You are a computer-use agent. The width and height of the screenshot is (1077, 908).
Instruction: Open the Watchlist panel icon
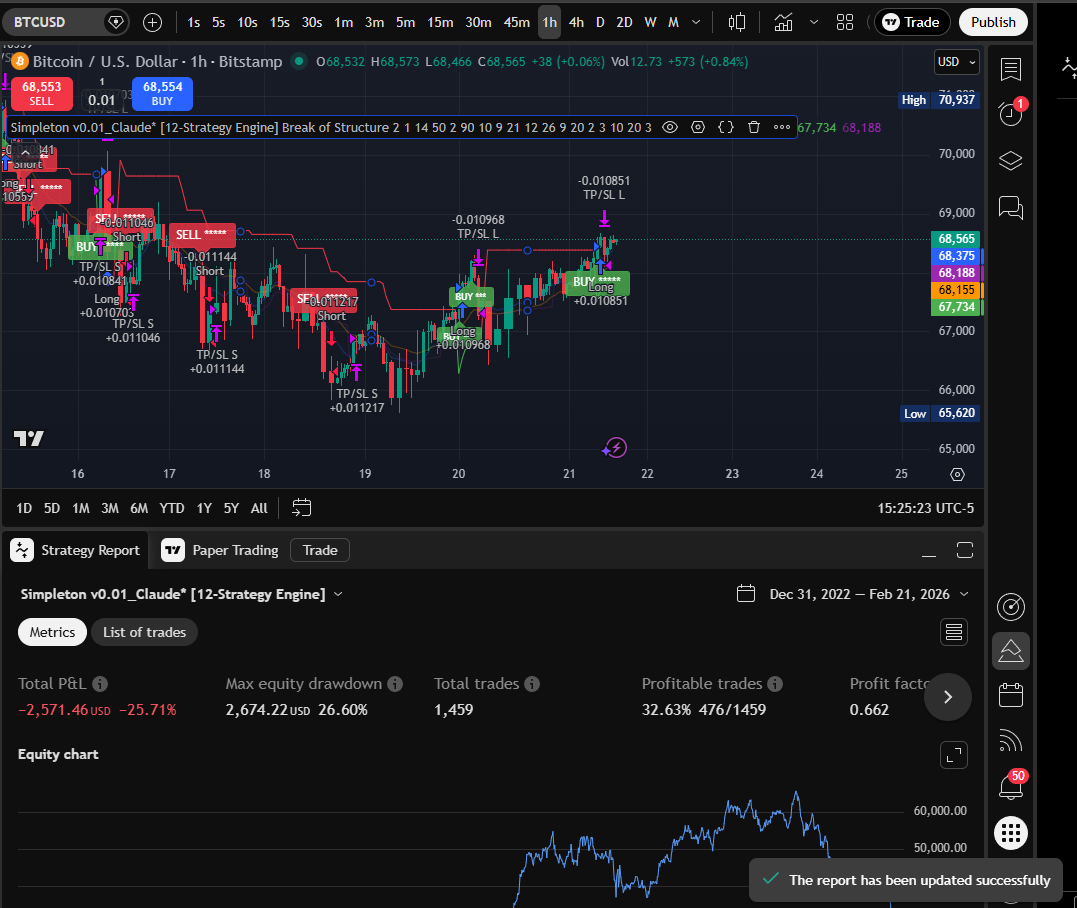[1010, 69]
